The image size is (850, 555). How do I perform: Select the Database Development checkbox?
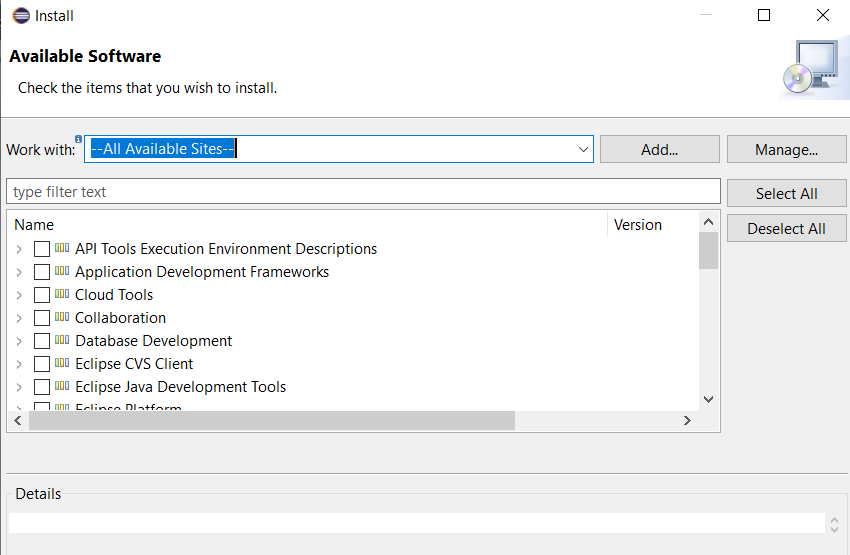(42, 341)
